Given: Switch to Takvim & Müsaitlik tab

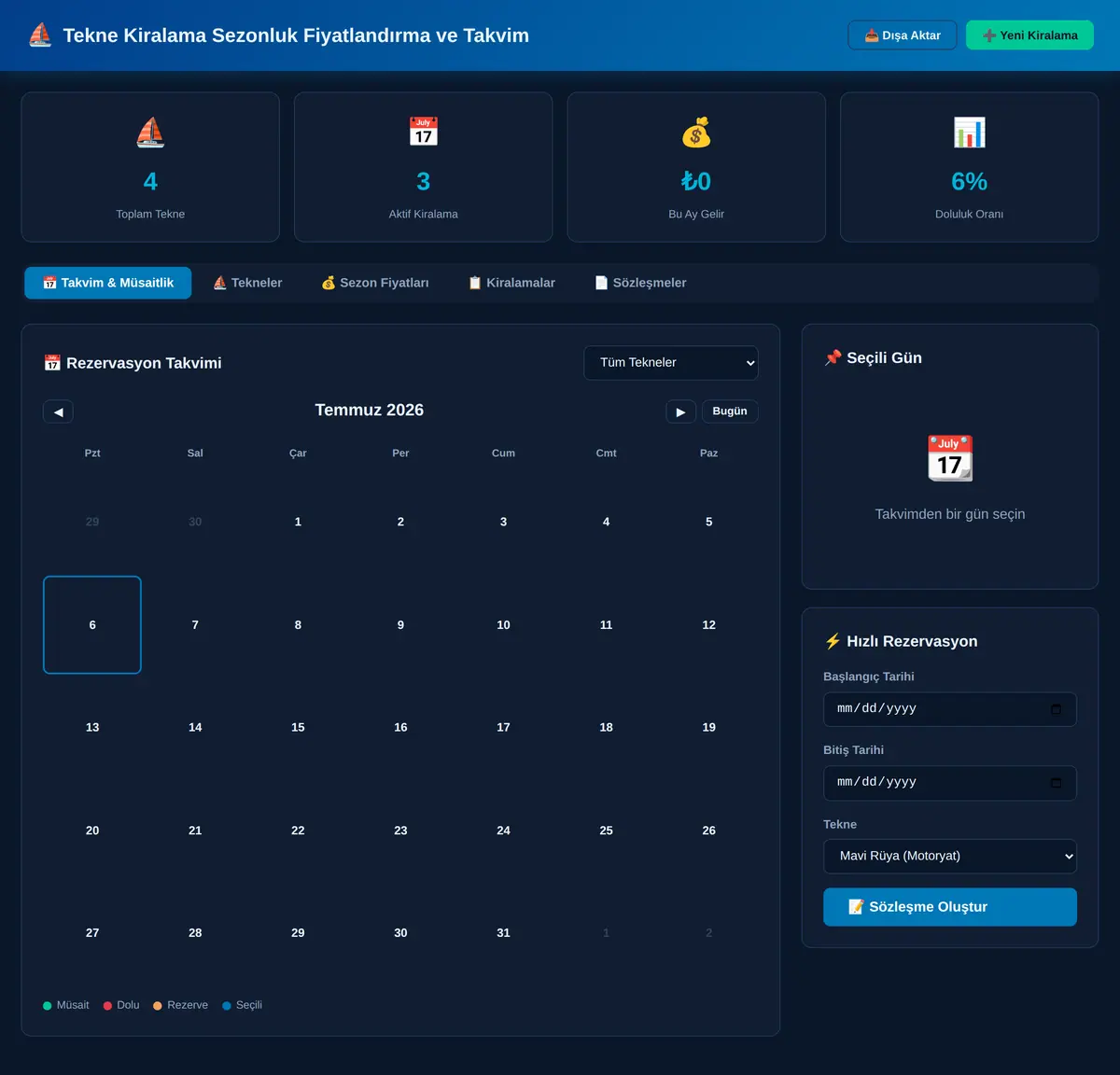Looking at the screenshot, I should [108, 283].
